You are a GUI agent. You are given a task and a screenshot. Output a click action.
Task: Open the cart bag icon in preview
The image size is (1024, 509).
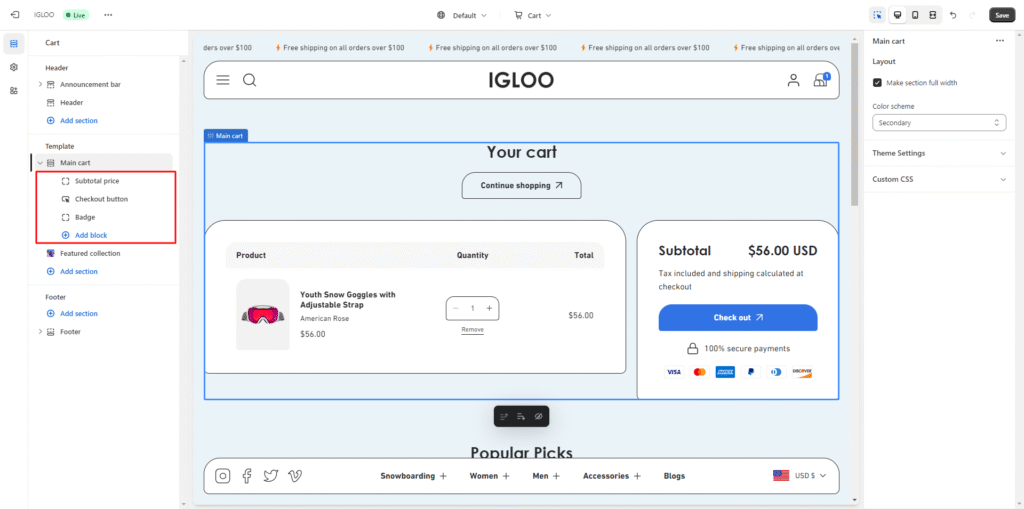click(x=821, y=80)
